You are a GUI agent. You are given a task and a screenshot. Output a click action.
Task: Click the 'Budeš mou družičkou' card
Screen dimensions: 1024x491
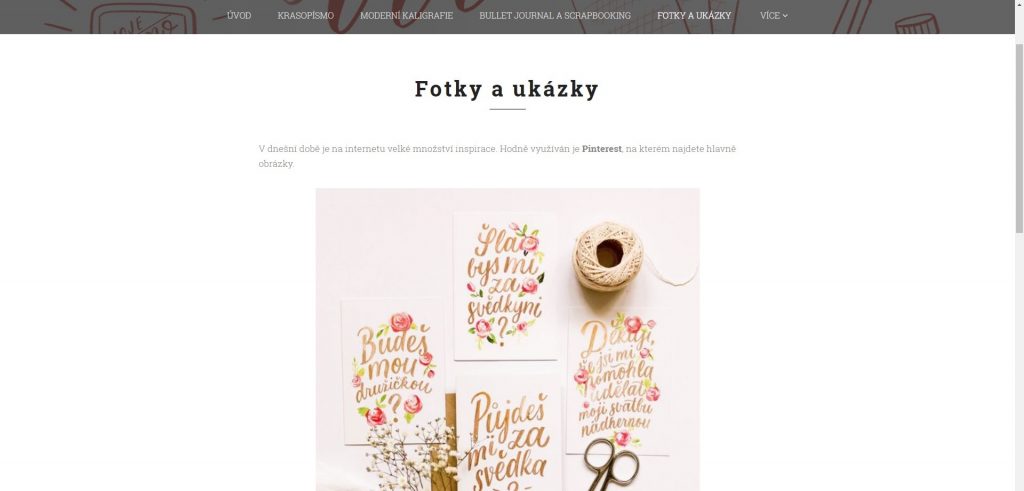393,371
